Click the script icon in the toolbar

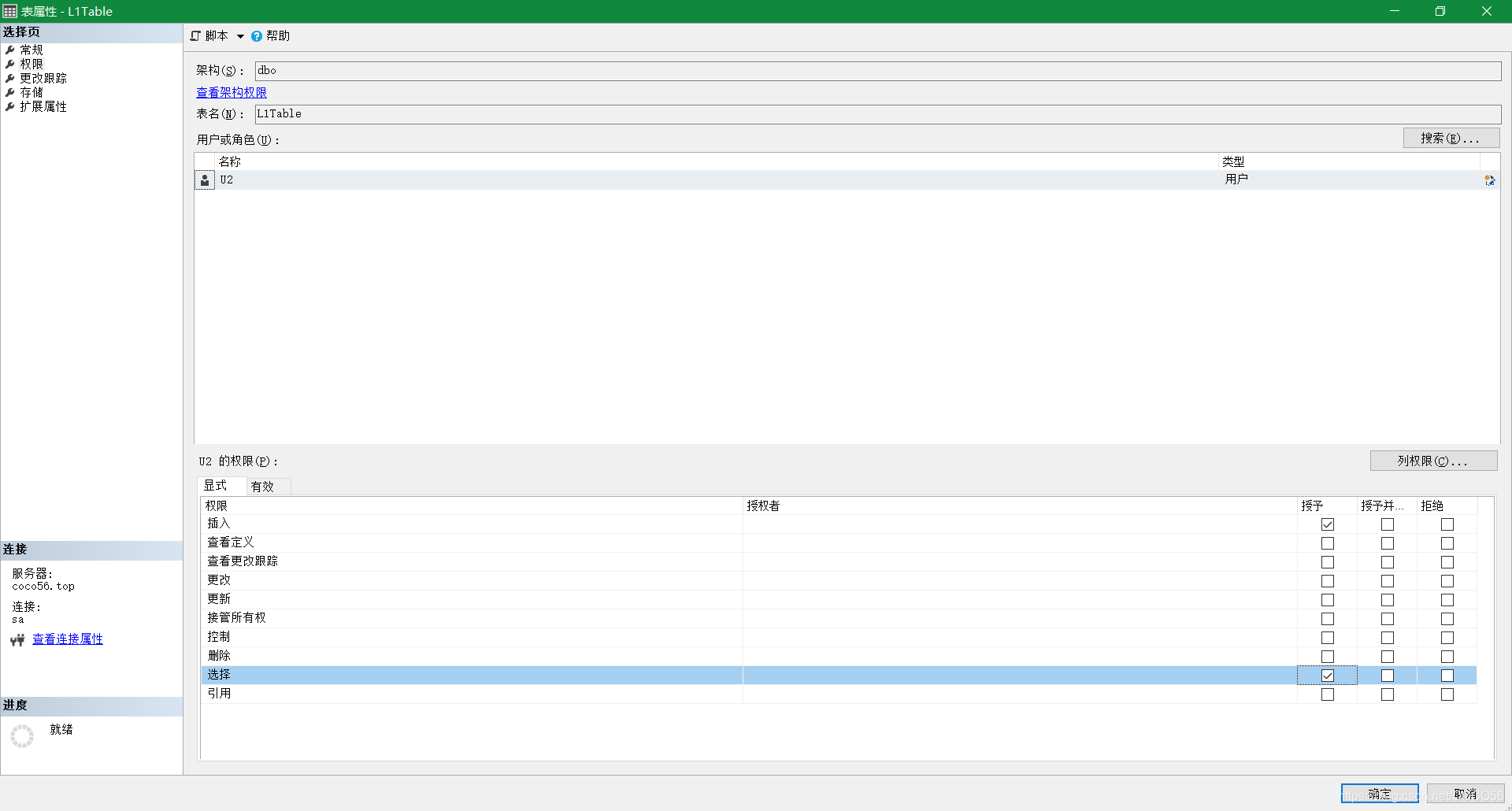coord(195,35)
